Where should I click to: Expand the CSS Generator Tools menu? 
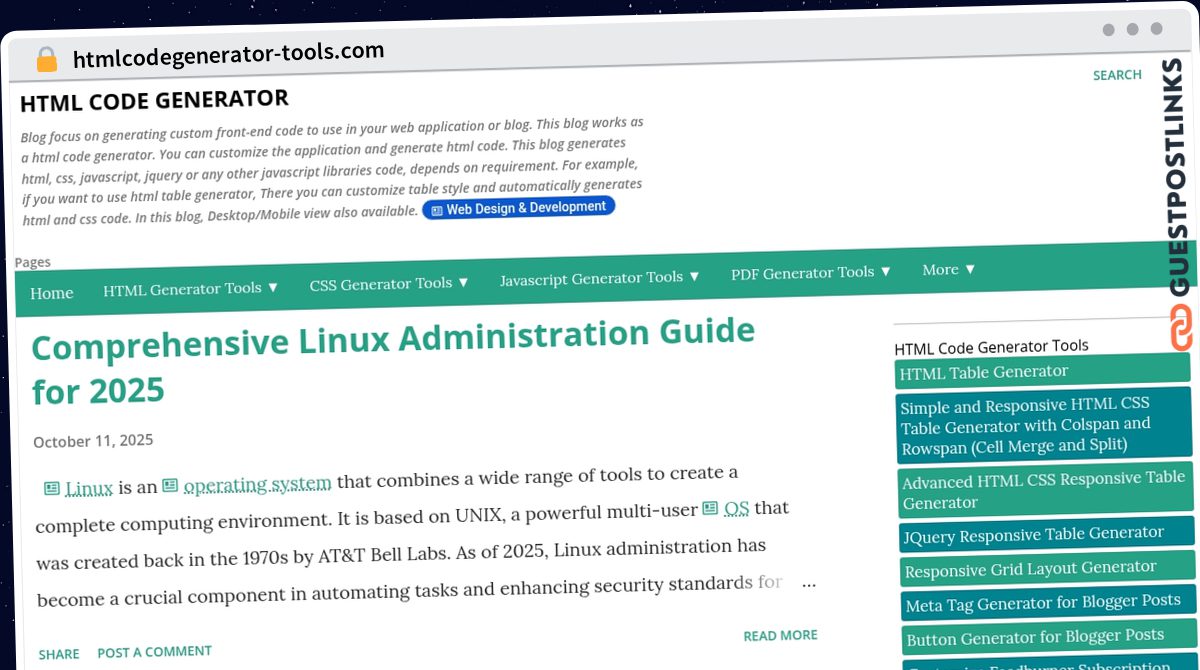point(389,283)
